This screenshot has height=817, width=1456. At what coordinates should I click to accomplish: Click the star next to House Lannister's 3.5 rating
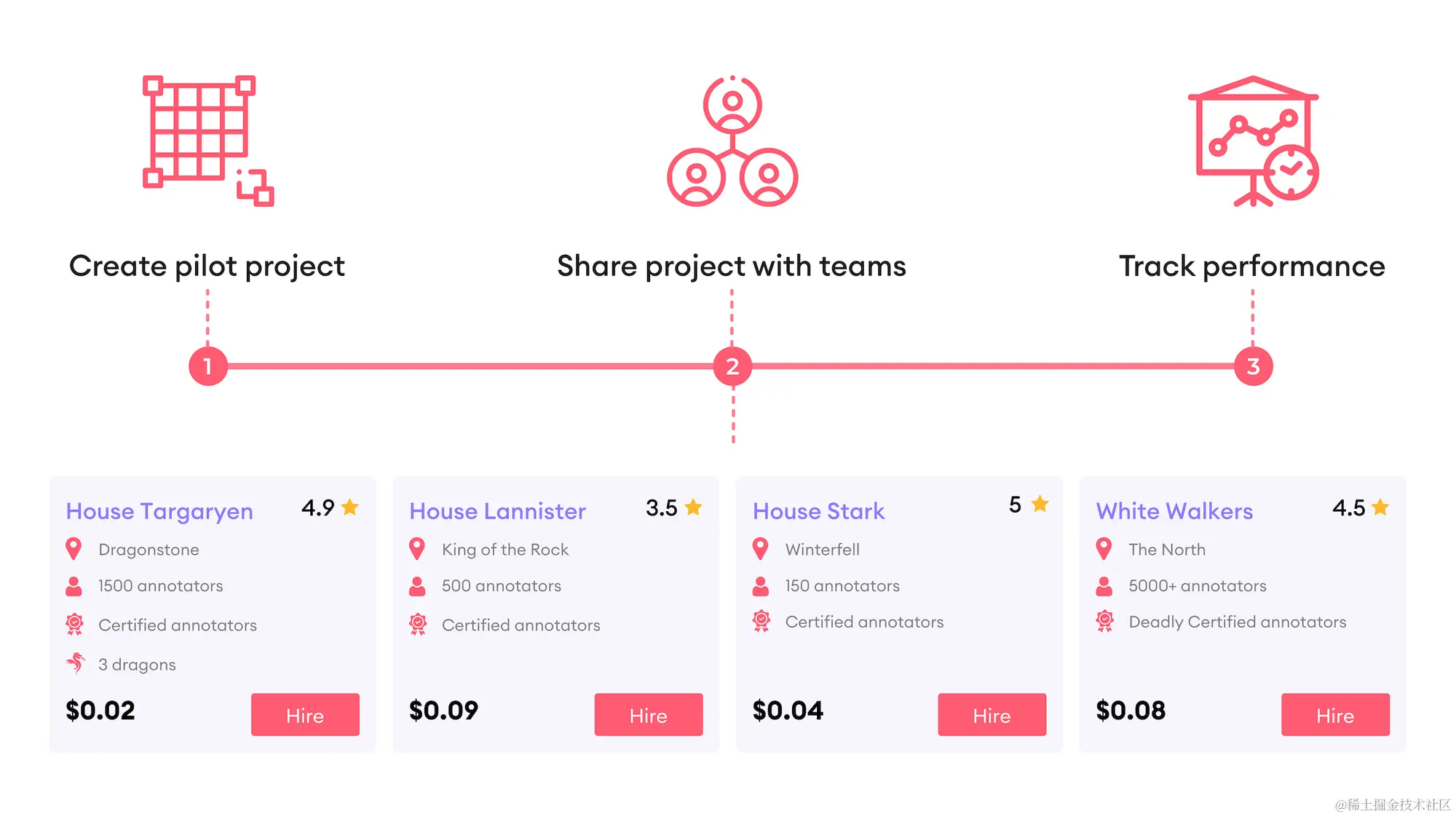pos(692,508)
